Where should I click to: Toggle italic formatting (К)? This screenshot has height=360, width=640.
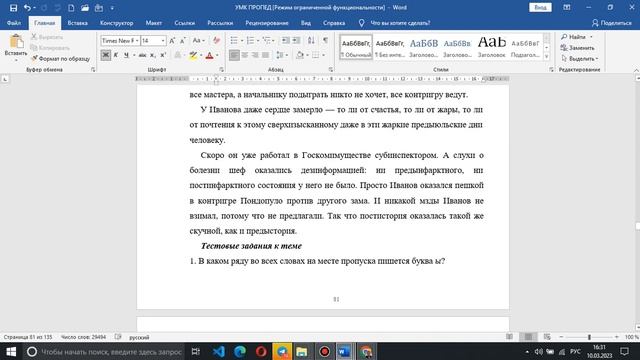point(116,55)
